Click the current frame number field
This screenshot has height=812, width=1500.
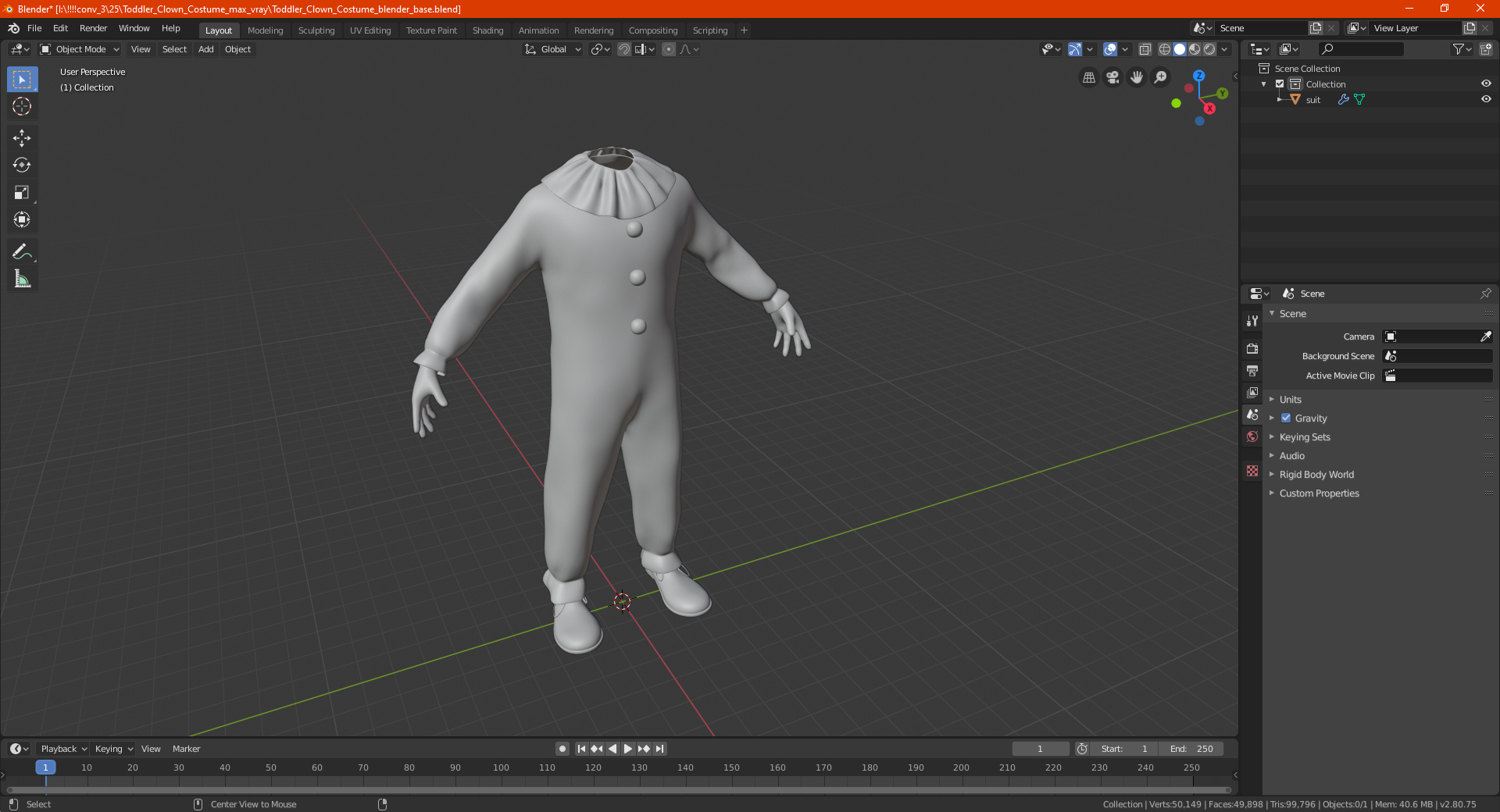click(x=1040, y=749)
